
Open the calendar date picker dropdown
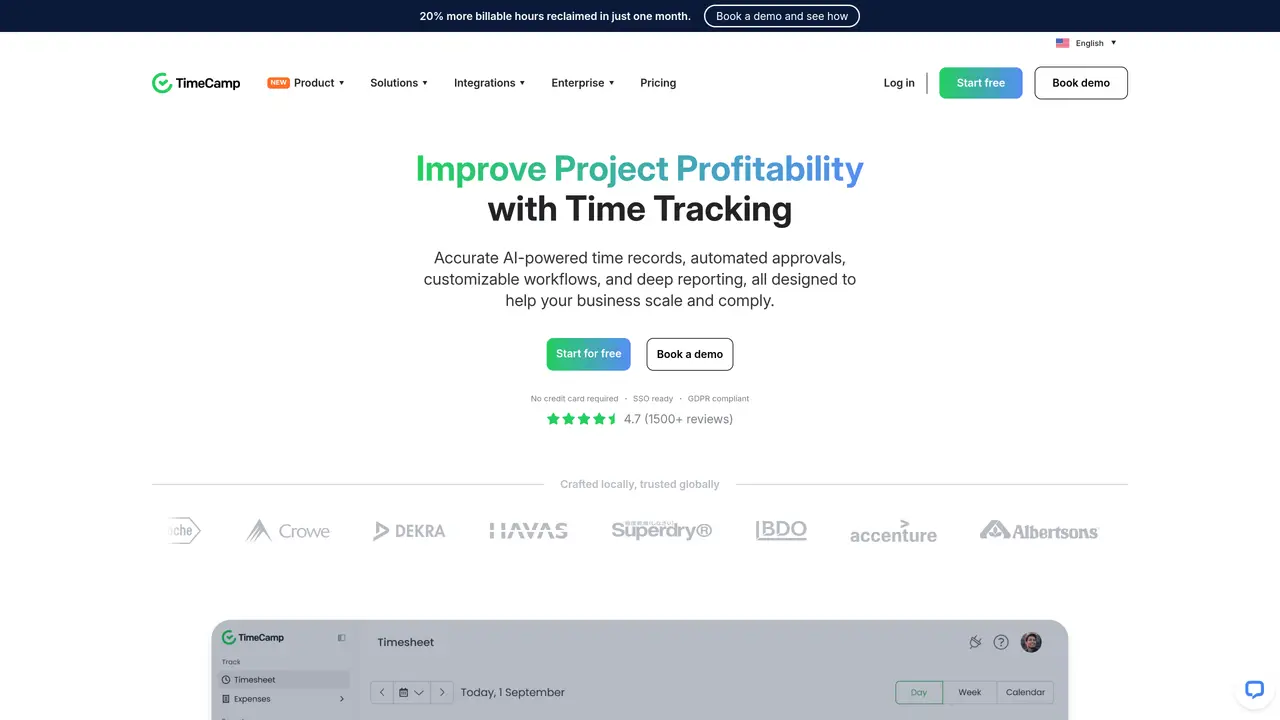tap(412, 692)
